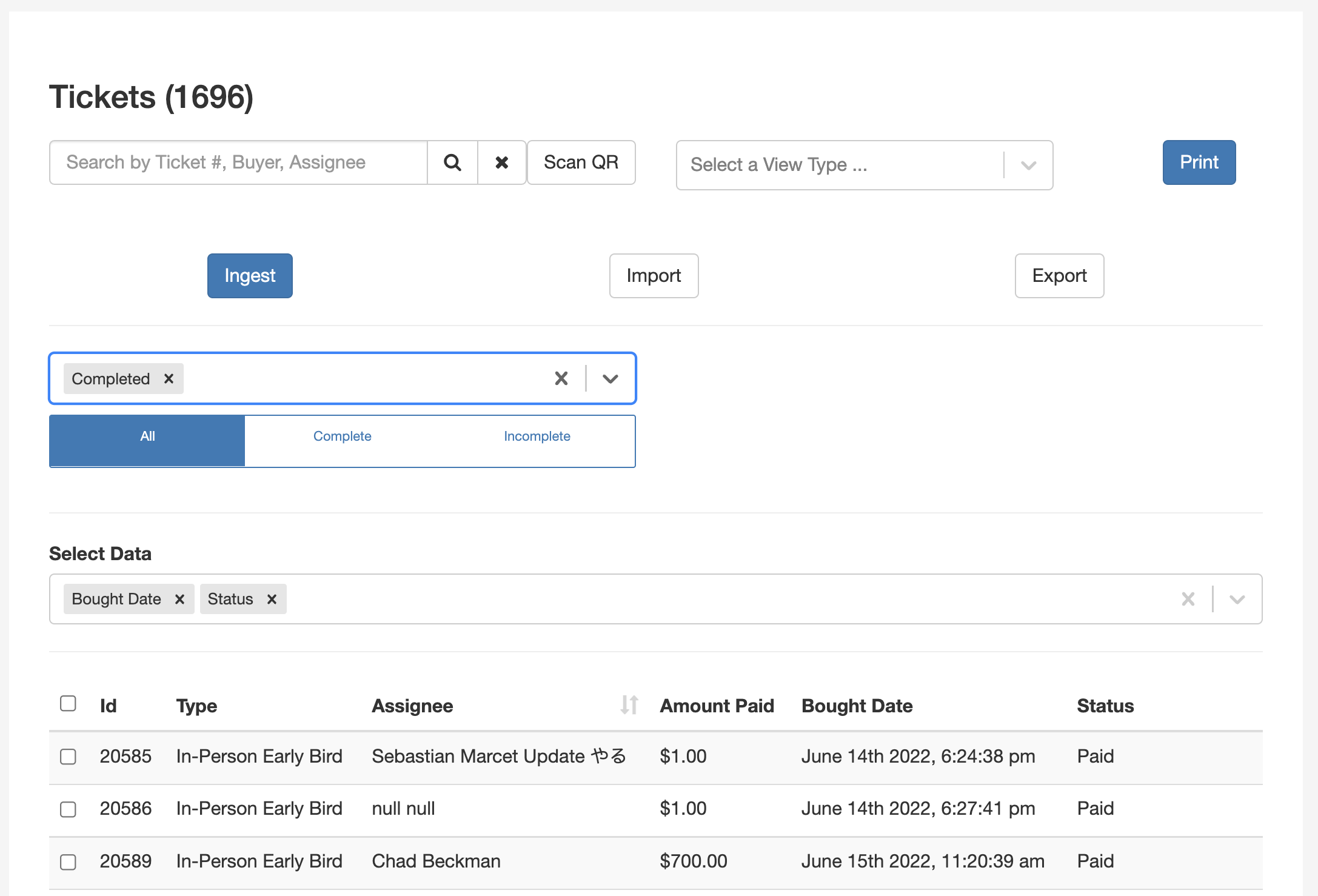Viewport: 1318px width, 896px height.
Task: Check the select-all tickets checkbox
Action: tap(68, 704)
